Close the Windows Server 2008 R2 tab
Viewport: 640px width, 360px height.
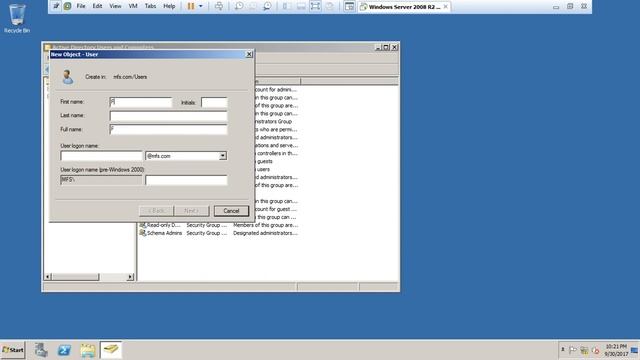click(446, 7)
